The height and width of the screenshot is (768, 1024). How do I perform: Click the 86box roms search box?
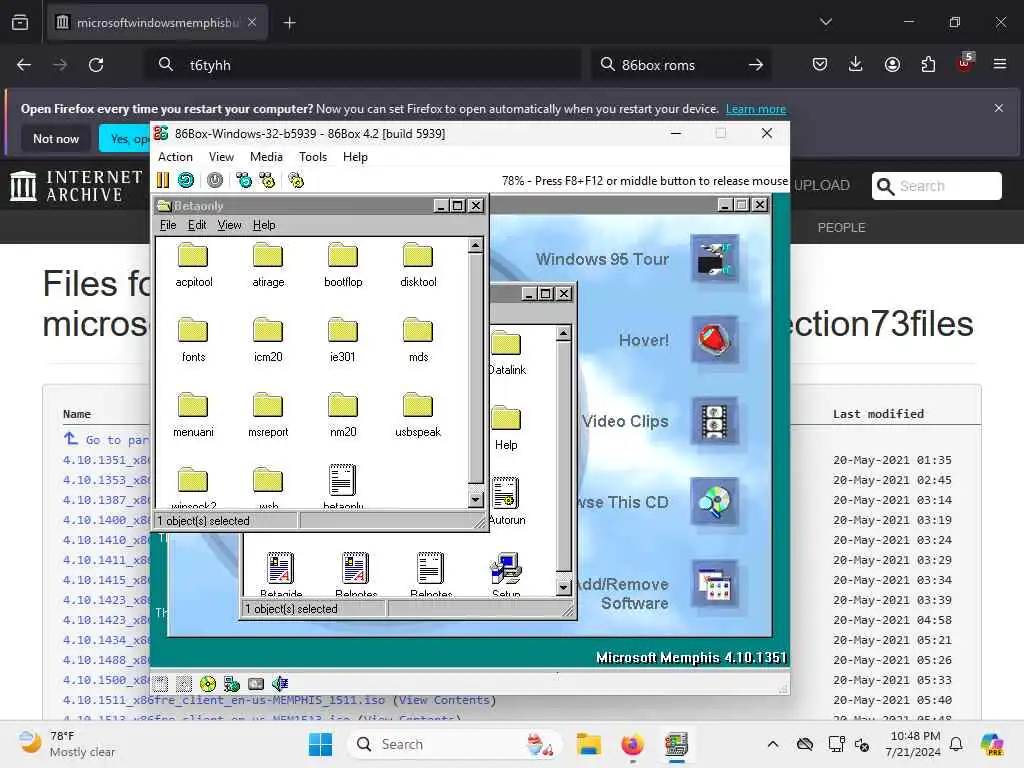[681, 65]
